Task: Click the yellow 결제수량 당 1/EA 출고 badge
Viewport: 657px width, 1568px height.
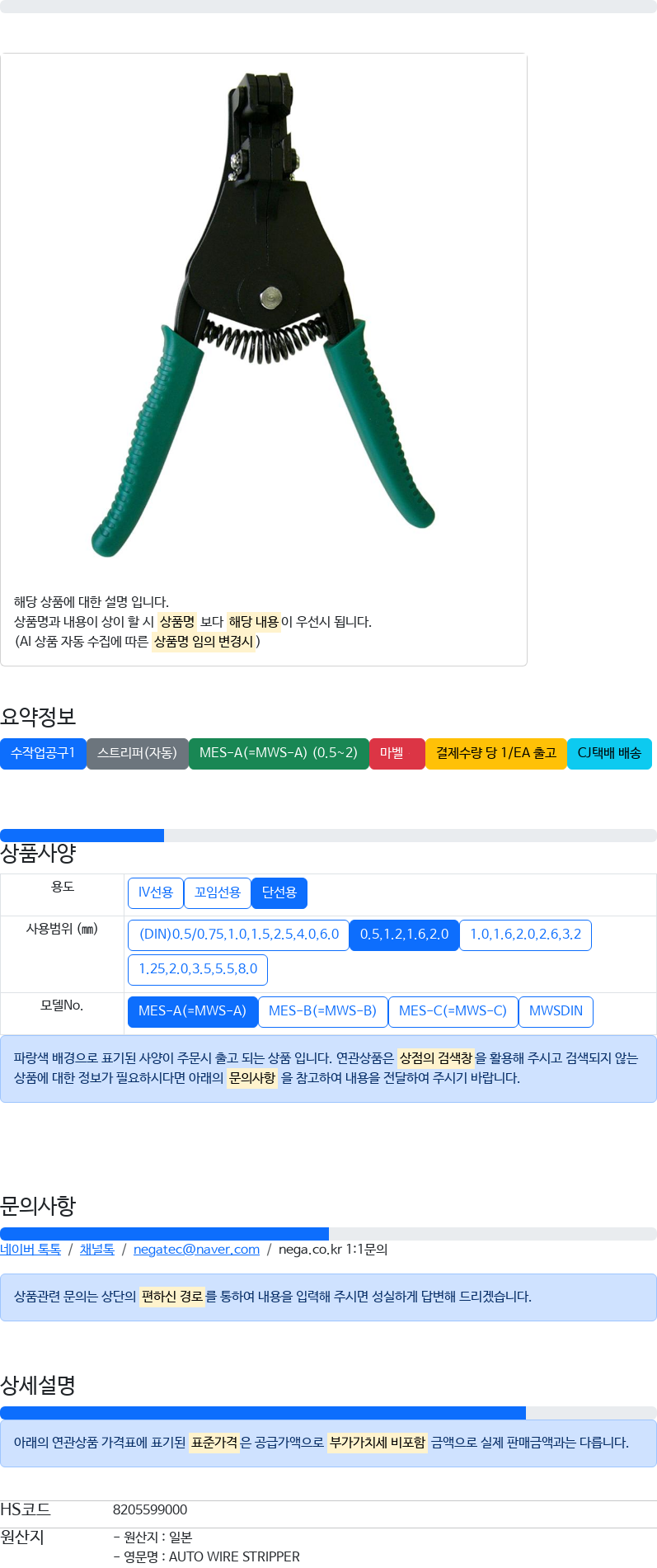Action: coord(496,753)
